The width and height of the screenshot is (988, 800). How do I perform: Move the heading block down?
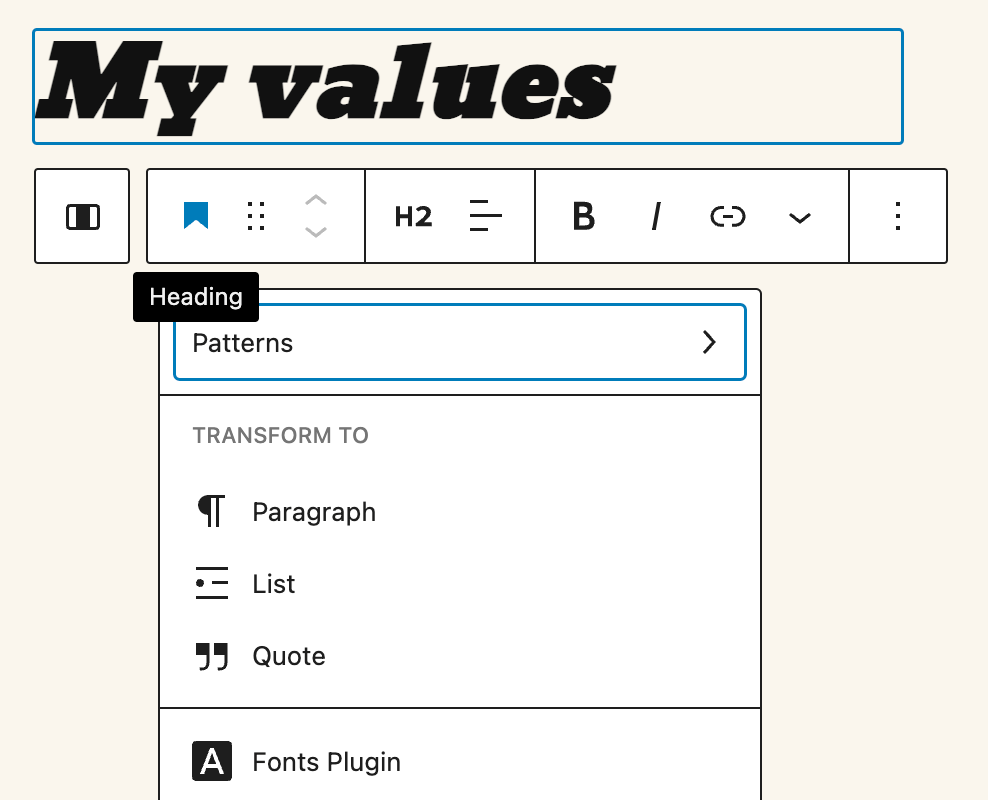316,231
